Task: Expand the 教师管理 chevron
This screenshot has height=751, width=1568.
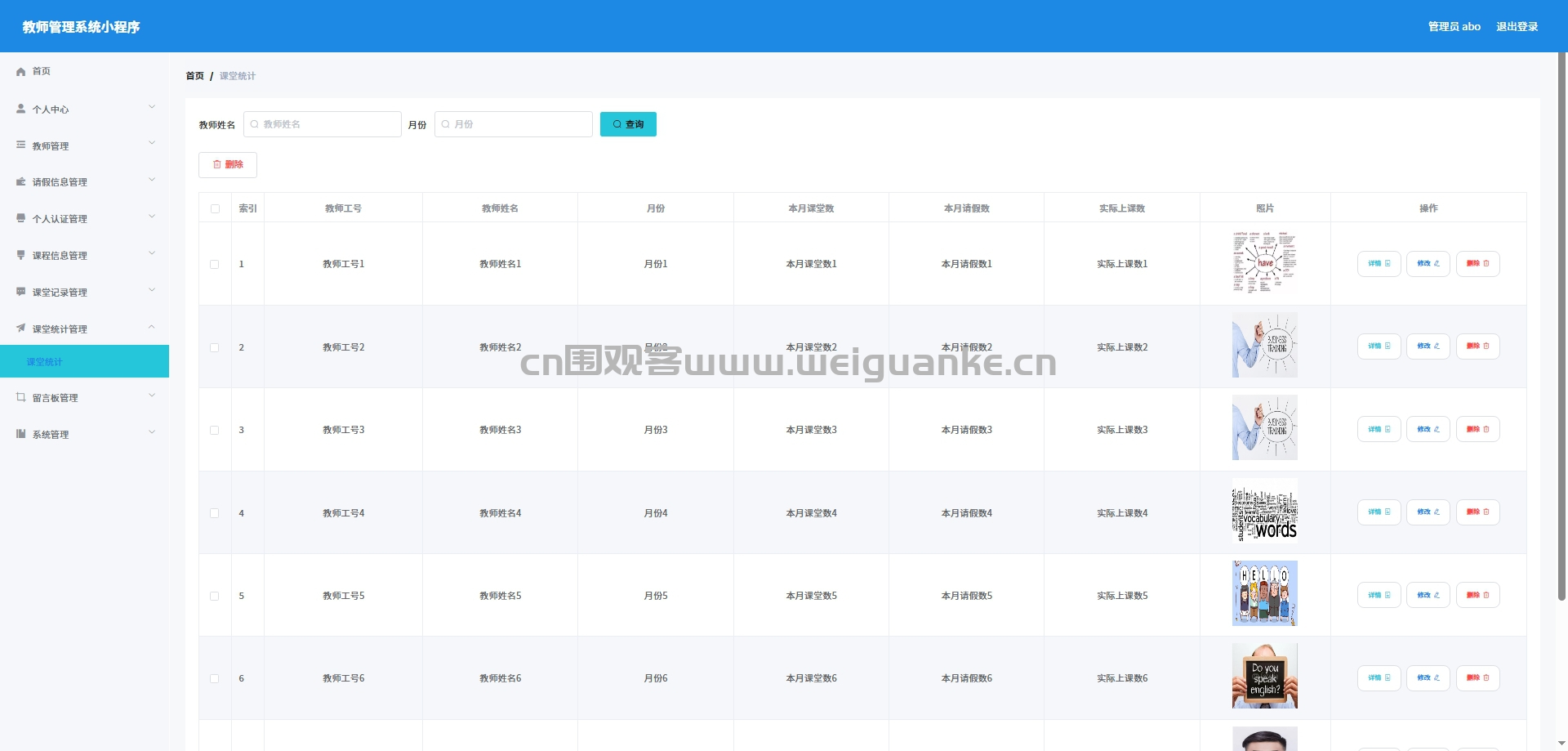Action: 152,143
